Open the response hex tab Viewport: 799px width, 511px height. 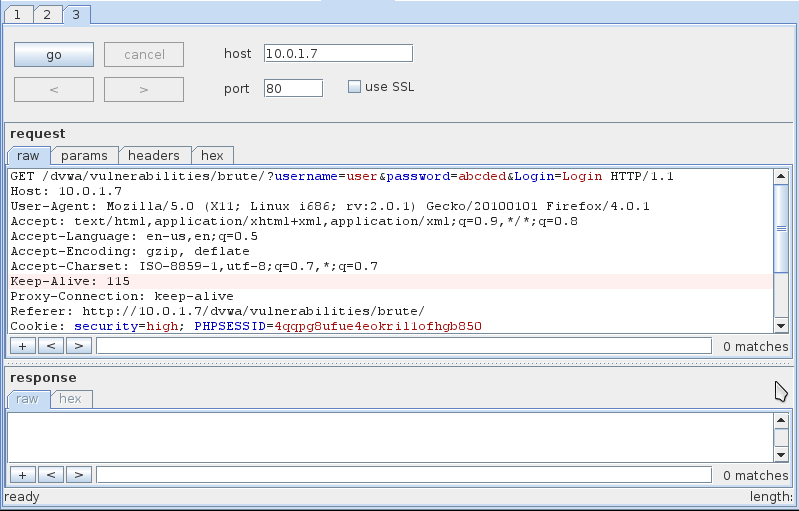coord(71,399)
